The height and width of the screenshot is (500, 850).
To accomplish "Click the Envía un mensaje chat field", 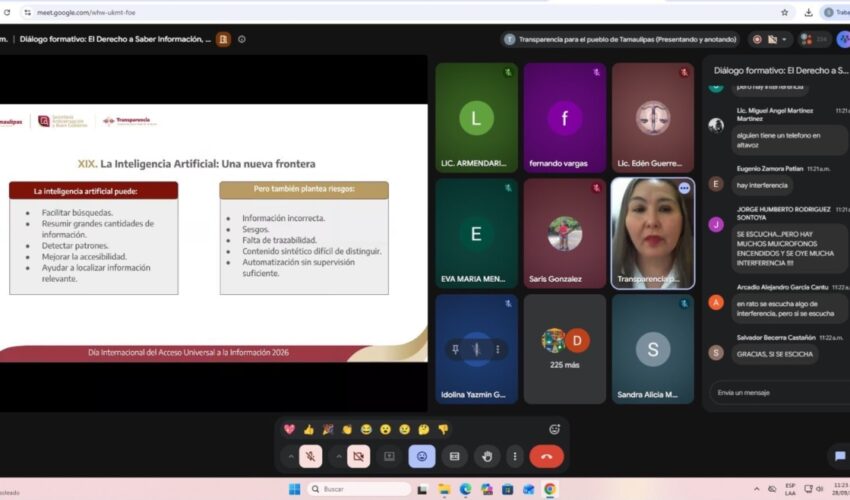I will click(x=781, y=393).
